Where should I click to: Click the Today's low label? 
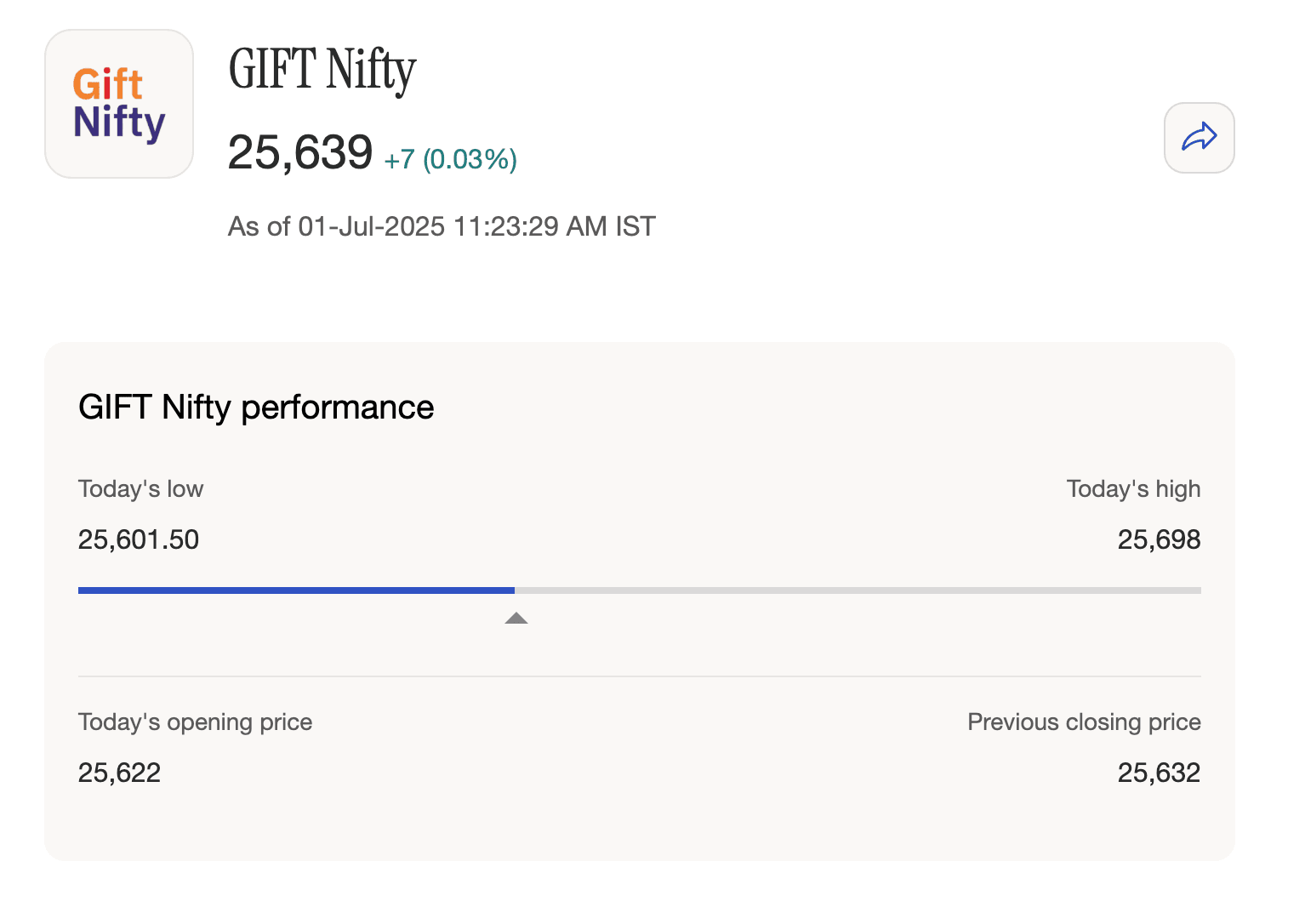[140, 488]
